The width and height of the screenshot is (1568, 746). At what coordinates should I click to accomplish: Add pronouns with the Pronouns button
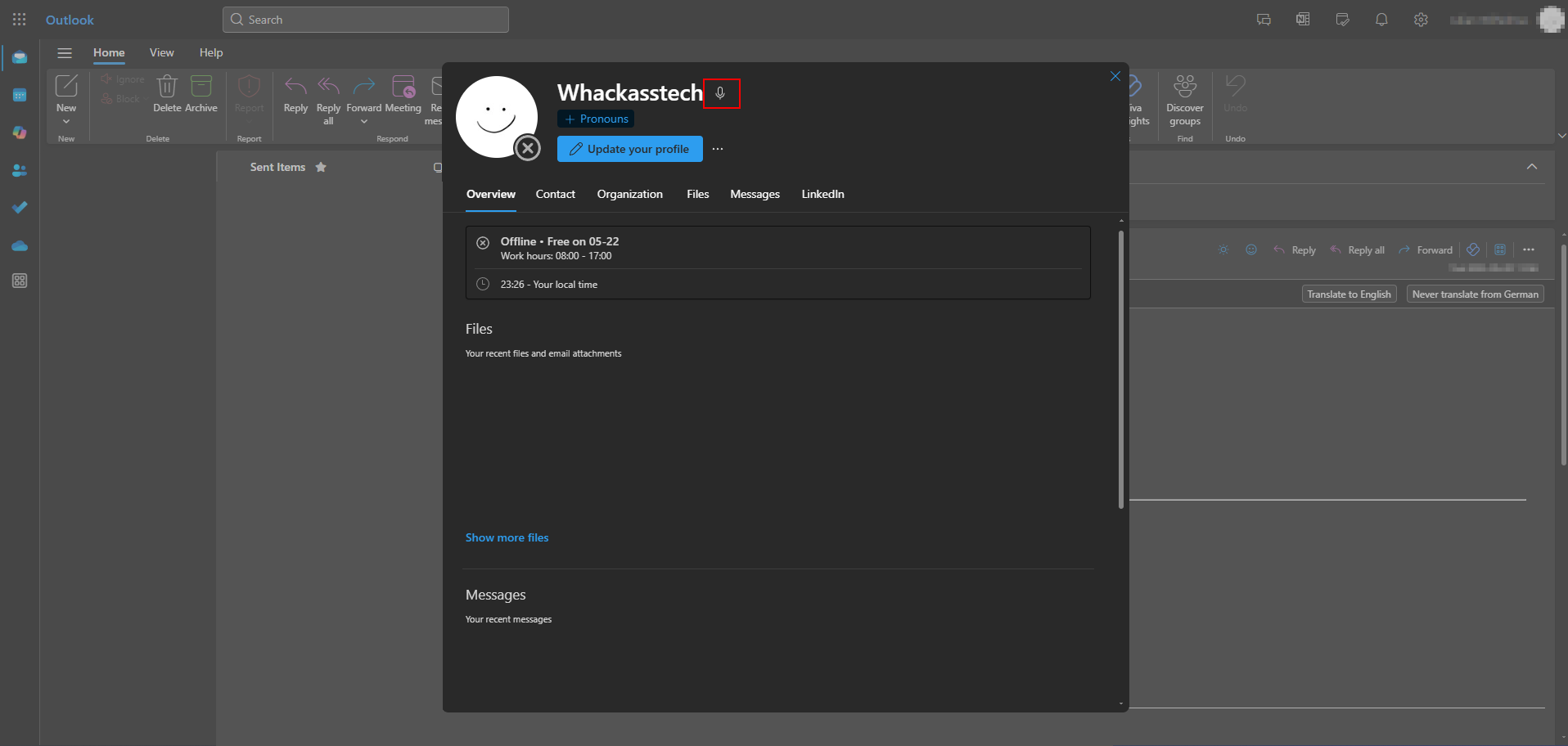(596, 119)
